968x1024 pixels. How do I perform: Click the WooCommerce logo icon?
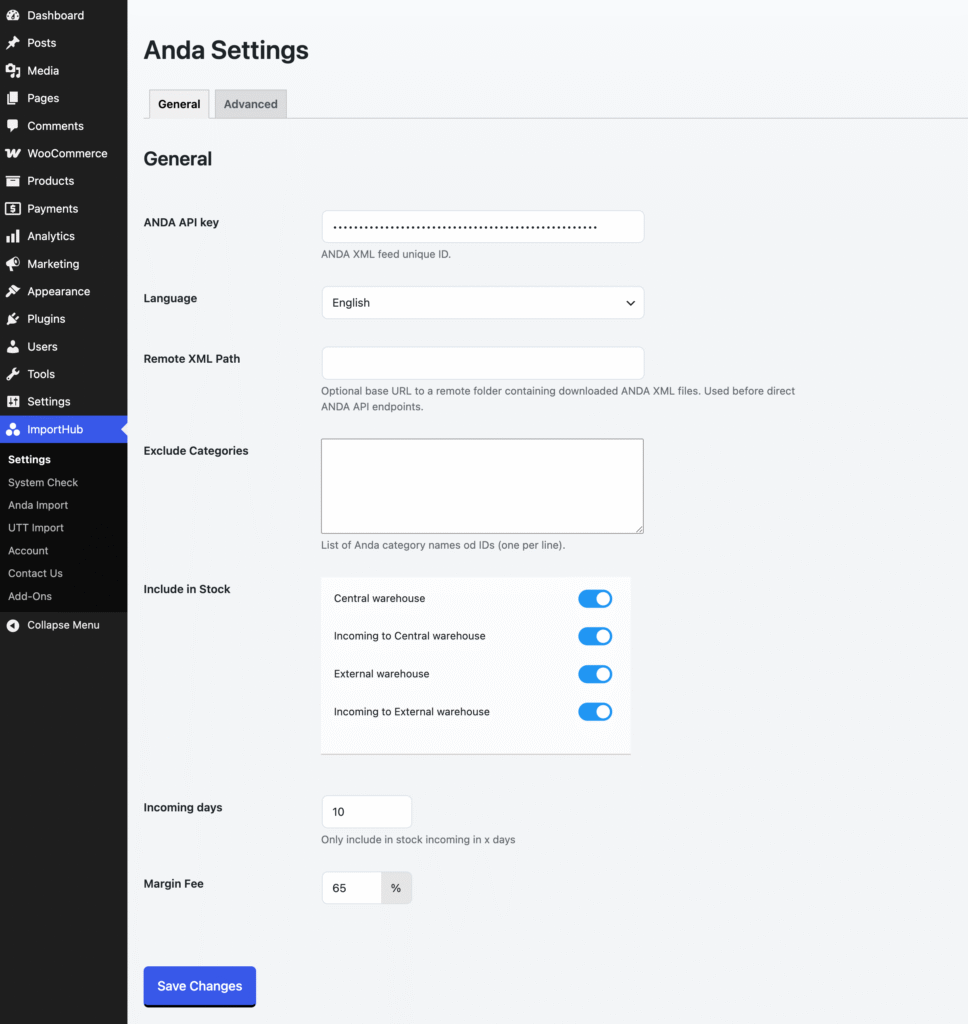point(12,153)
